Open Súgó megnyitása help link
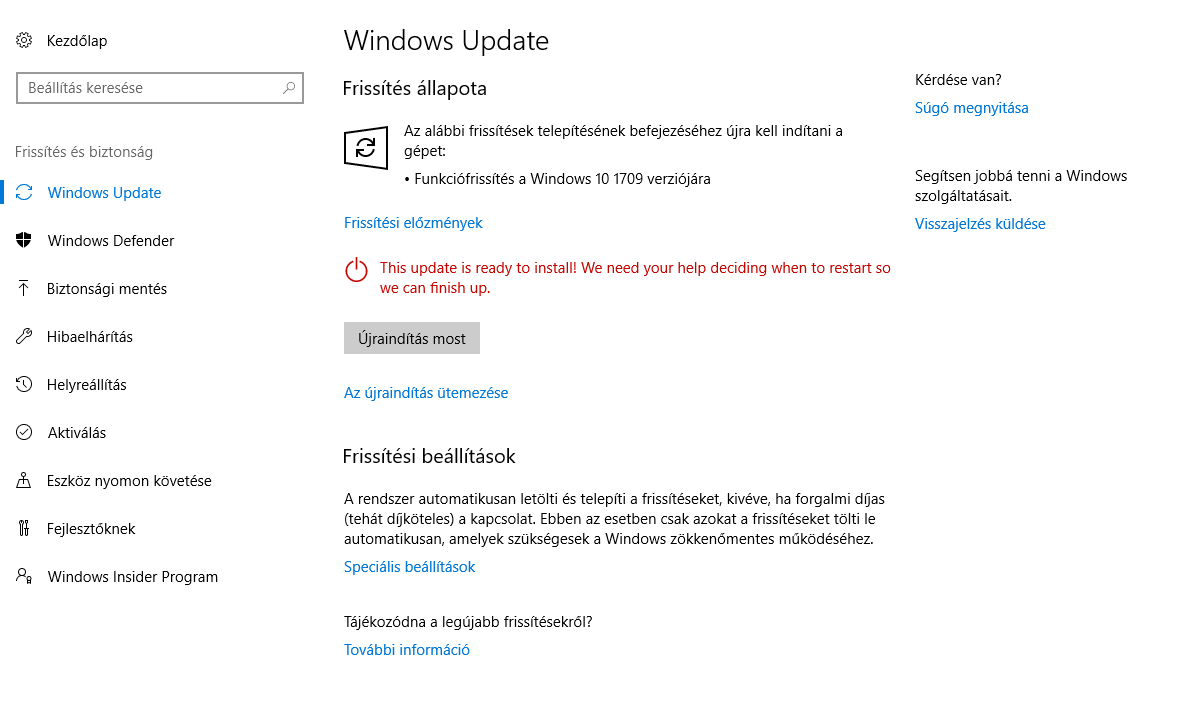 971,108
